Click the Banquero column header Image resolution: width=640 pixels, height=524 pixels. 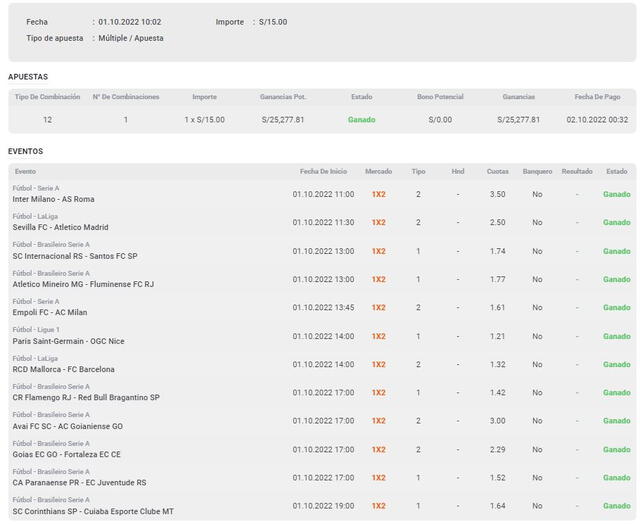(537, 171)
